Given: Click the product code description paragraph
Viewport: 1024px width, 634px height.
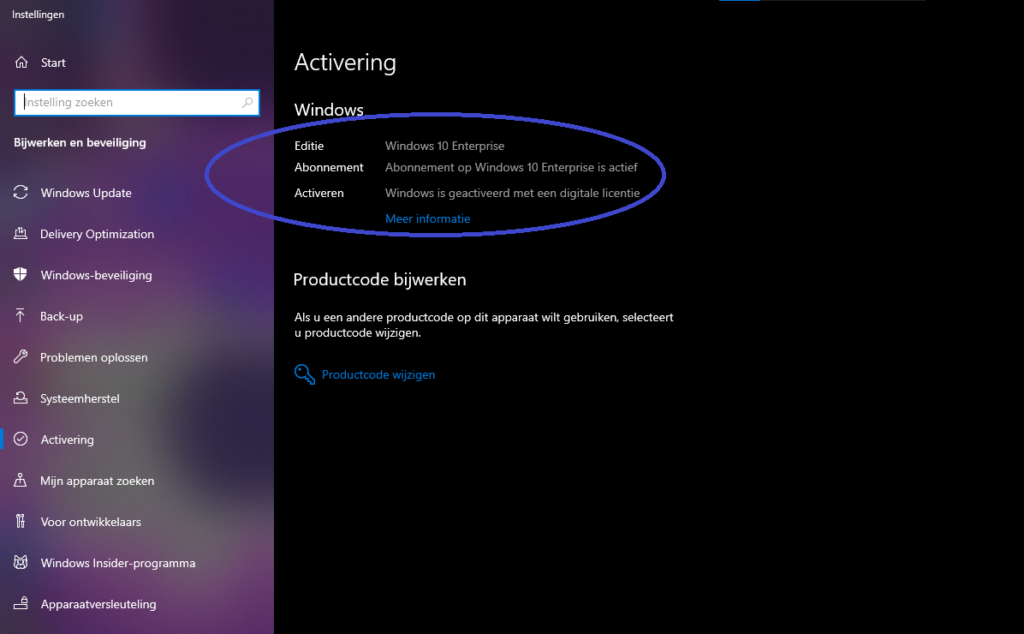Looking at the screenshot, I should point(484,325).
